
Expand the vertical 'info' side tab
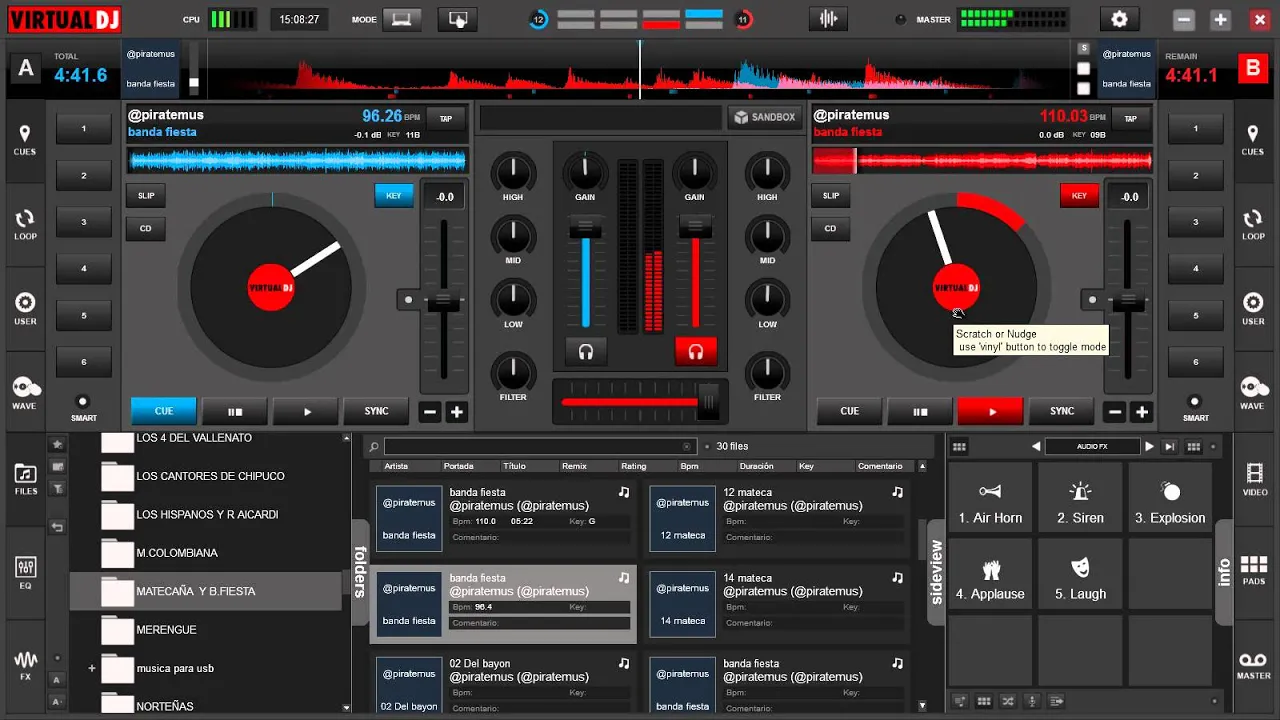[x=1223, y=572]
